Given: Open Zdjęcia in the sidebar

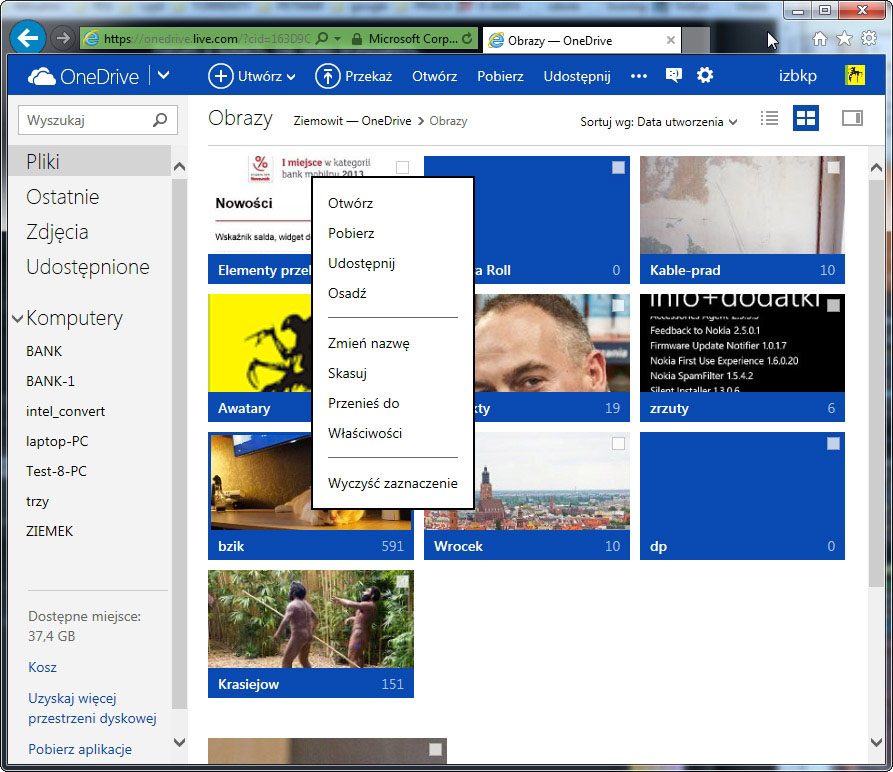Looking at the screenshot, I should pos(57,232).
